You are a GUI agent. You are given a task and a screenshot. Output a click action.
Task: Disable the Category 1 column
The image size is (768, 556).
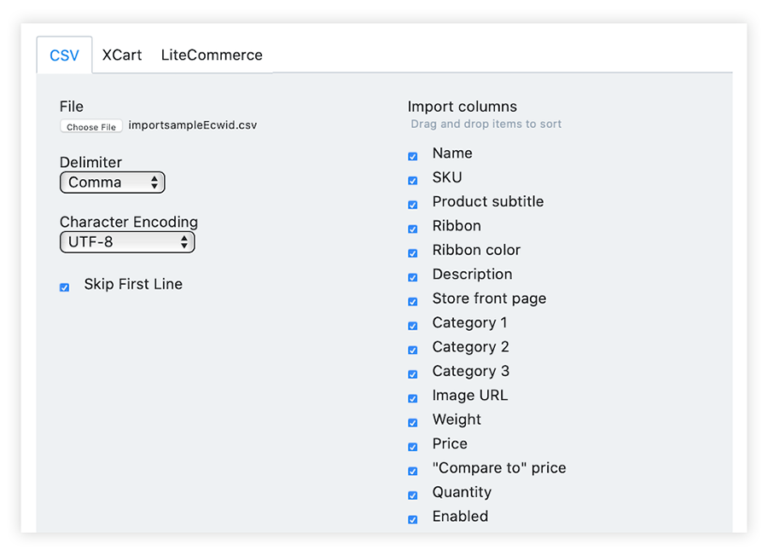[x=413, y=325]
